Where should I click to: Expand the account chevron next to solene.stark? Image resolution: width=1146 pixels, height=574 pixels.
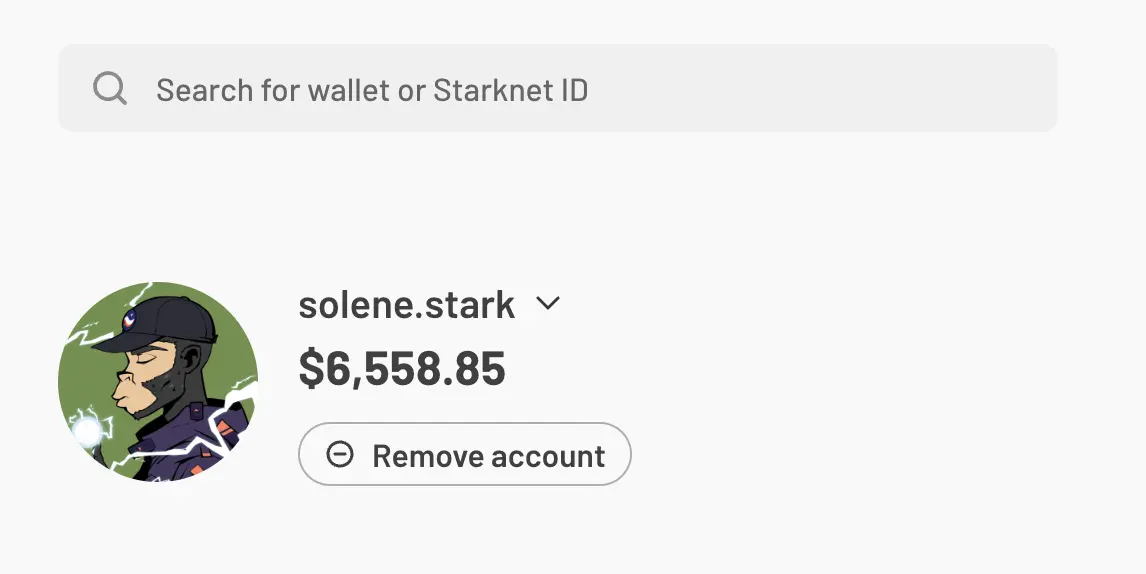(547, 303)
